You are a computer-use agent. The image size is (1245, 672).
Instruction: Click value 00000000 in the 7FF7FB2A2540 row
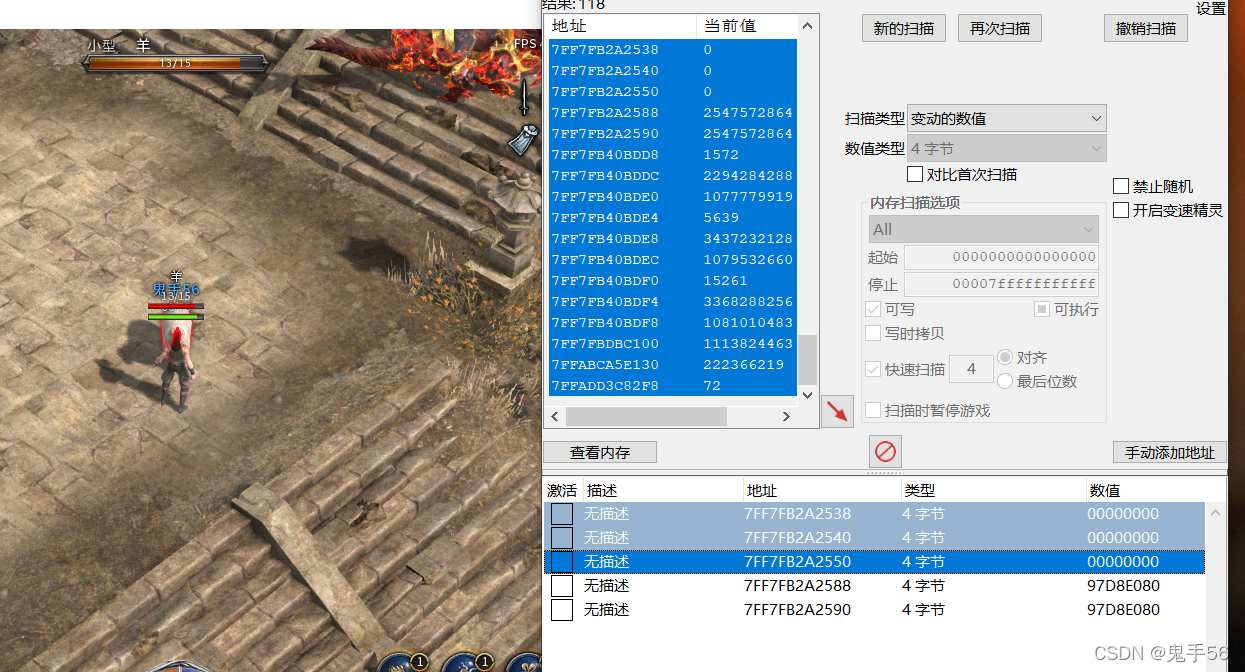pos(1123,538)
